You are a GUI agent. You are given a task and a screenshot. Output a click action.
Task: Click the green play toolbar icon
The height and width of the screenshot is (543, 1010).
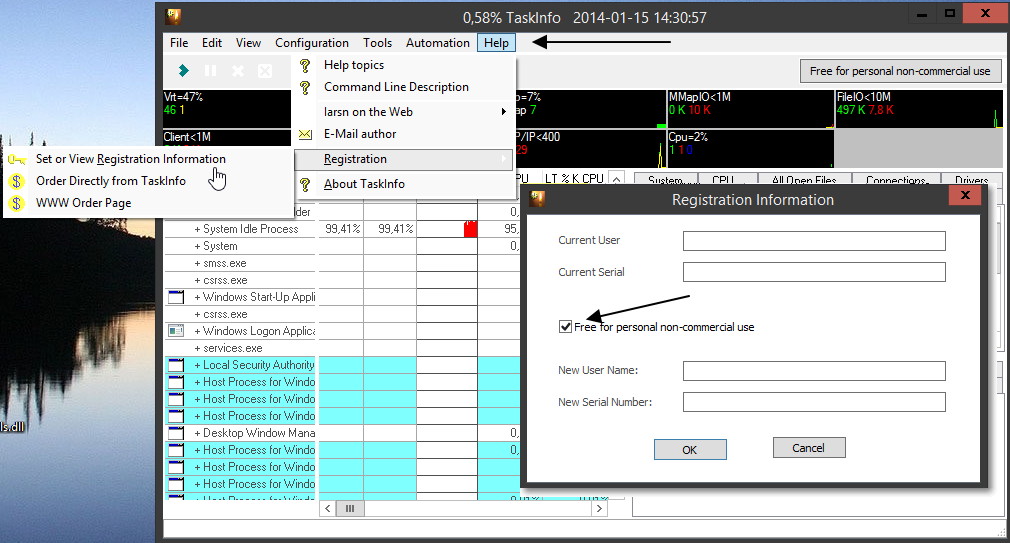[x=184, y=70]
